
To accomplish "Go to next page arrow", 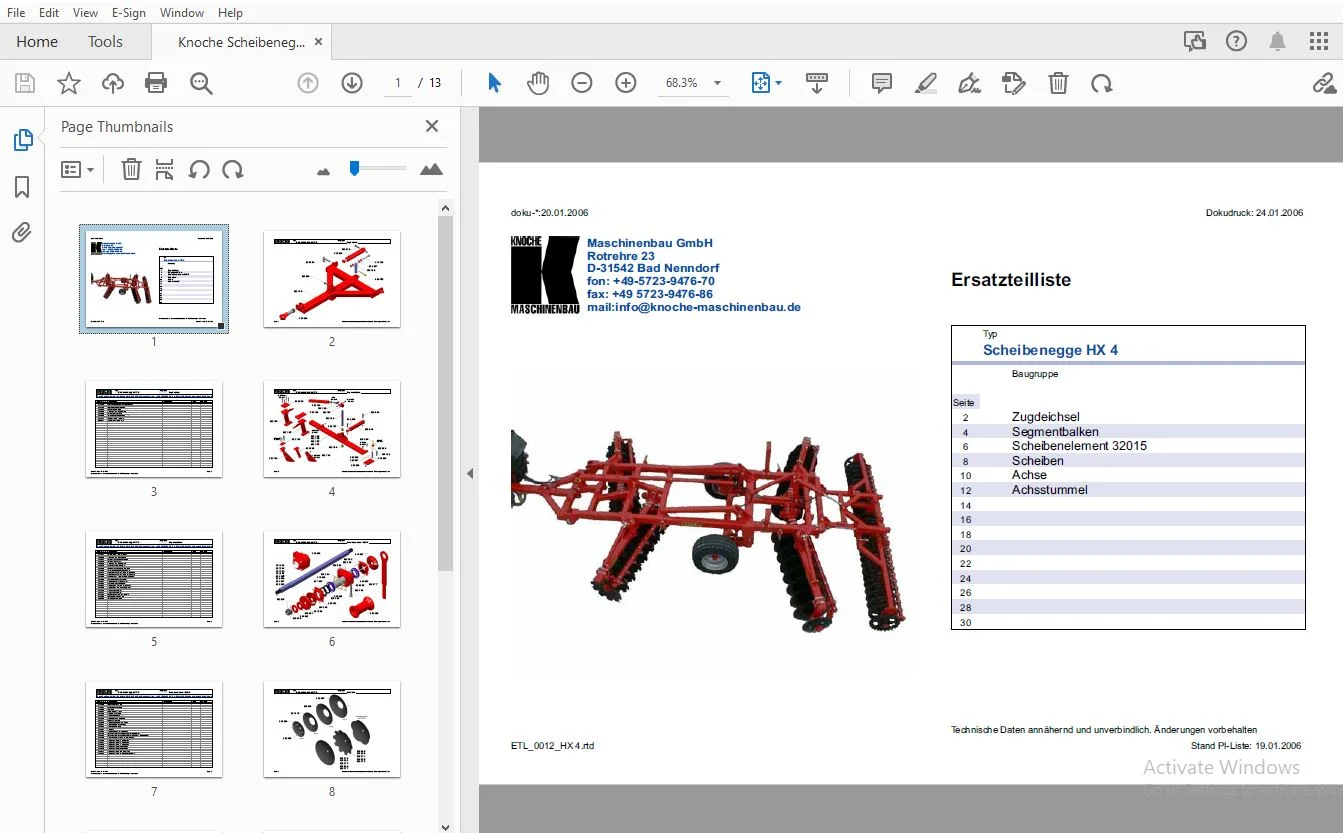I will pos(352,83).
